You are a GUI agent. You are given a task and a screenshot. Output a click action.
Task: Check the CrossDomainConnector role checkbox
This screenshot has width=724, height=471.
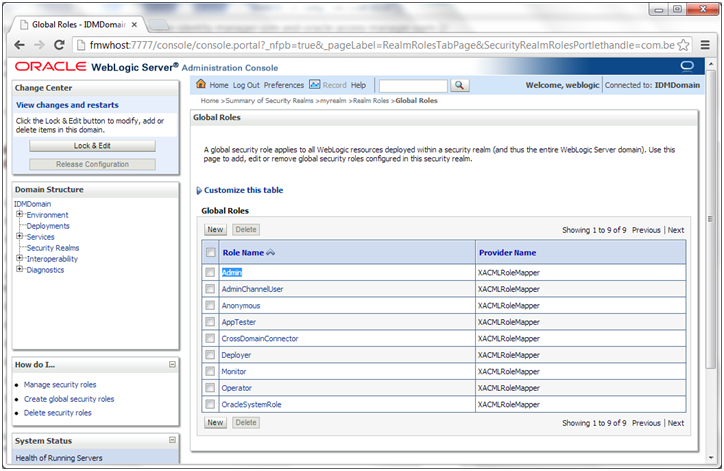pyautogui.click(x=210, y=338)
